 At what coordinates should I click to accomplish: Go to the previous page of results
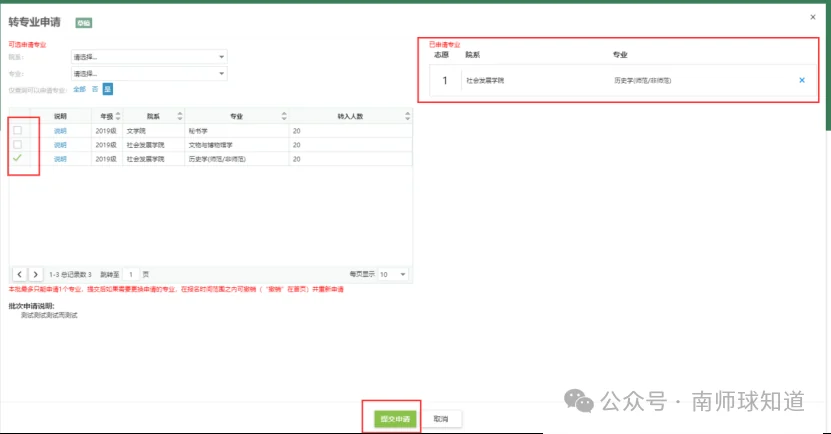click(x=20, y=274)
